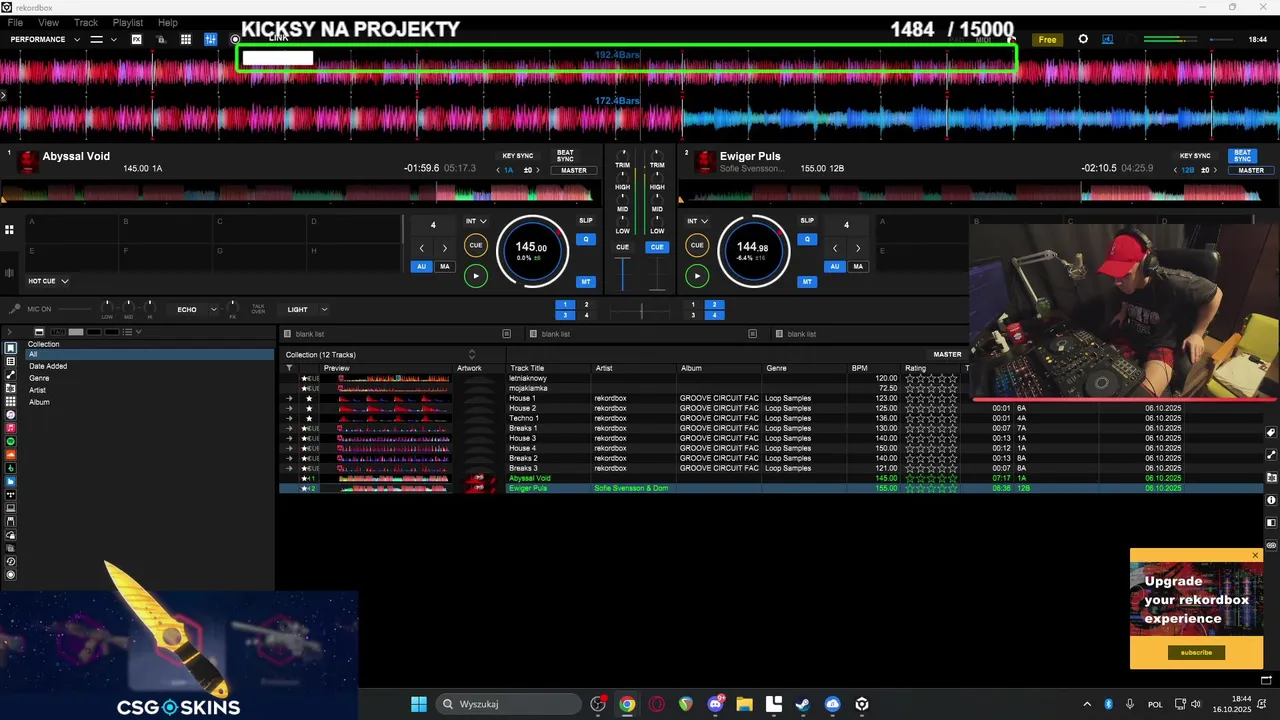The width and height of the screenshot is (1280, 720).
Task: Open the iTunes icon in sidebar
Action: [x=11, y=414]
